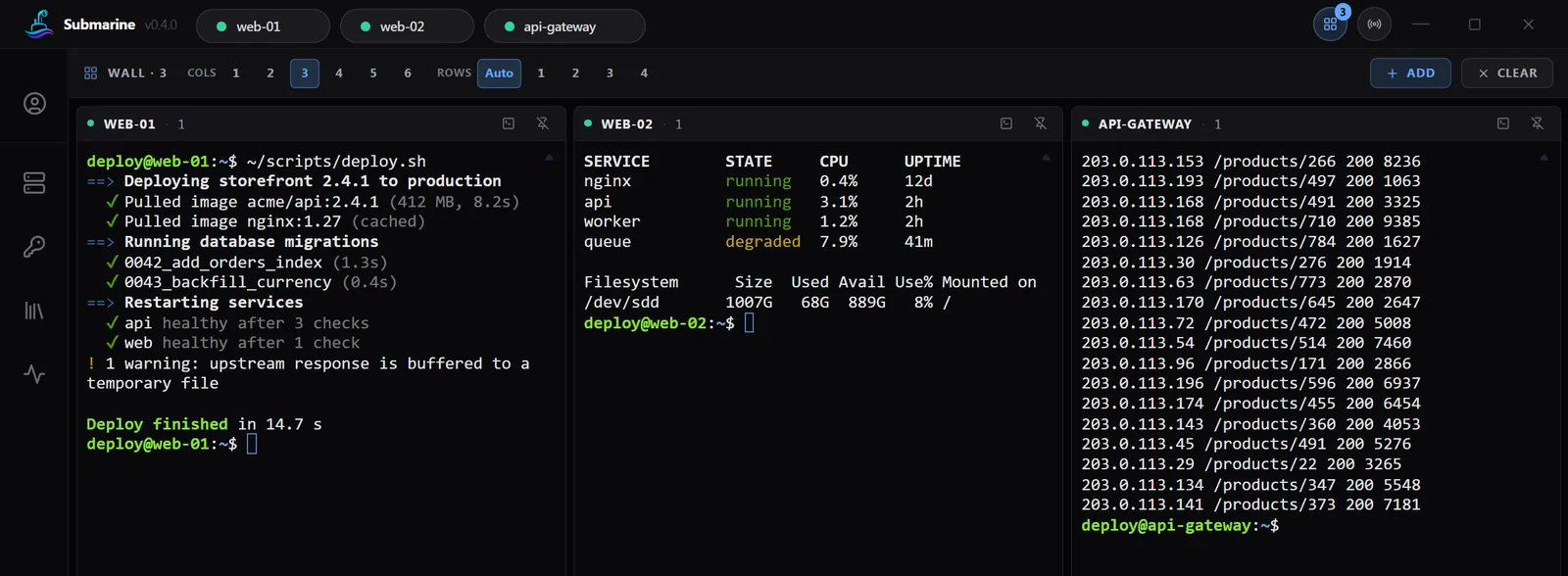Click the '/products/266' log entry
The height and width of the screenshot is (576, 1568).
tap(1274, 162)
